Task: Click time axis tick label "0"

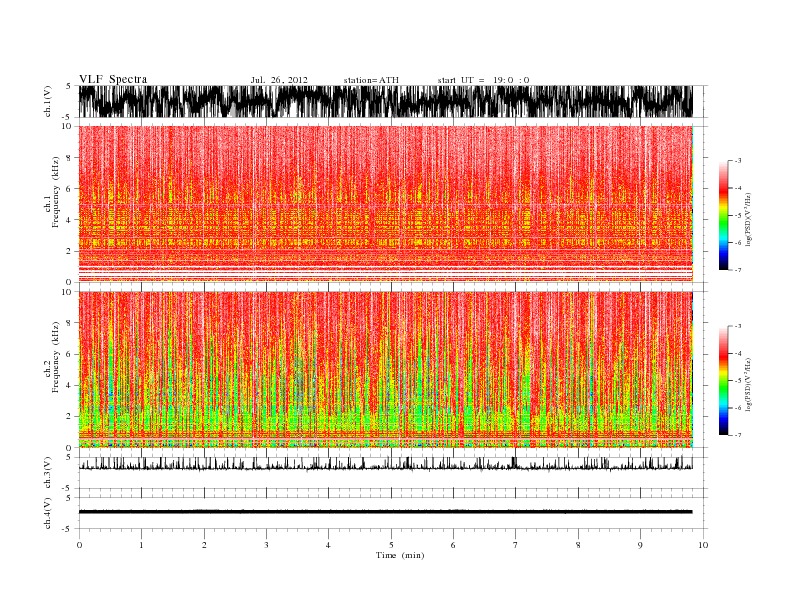Action: point(79,545)
